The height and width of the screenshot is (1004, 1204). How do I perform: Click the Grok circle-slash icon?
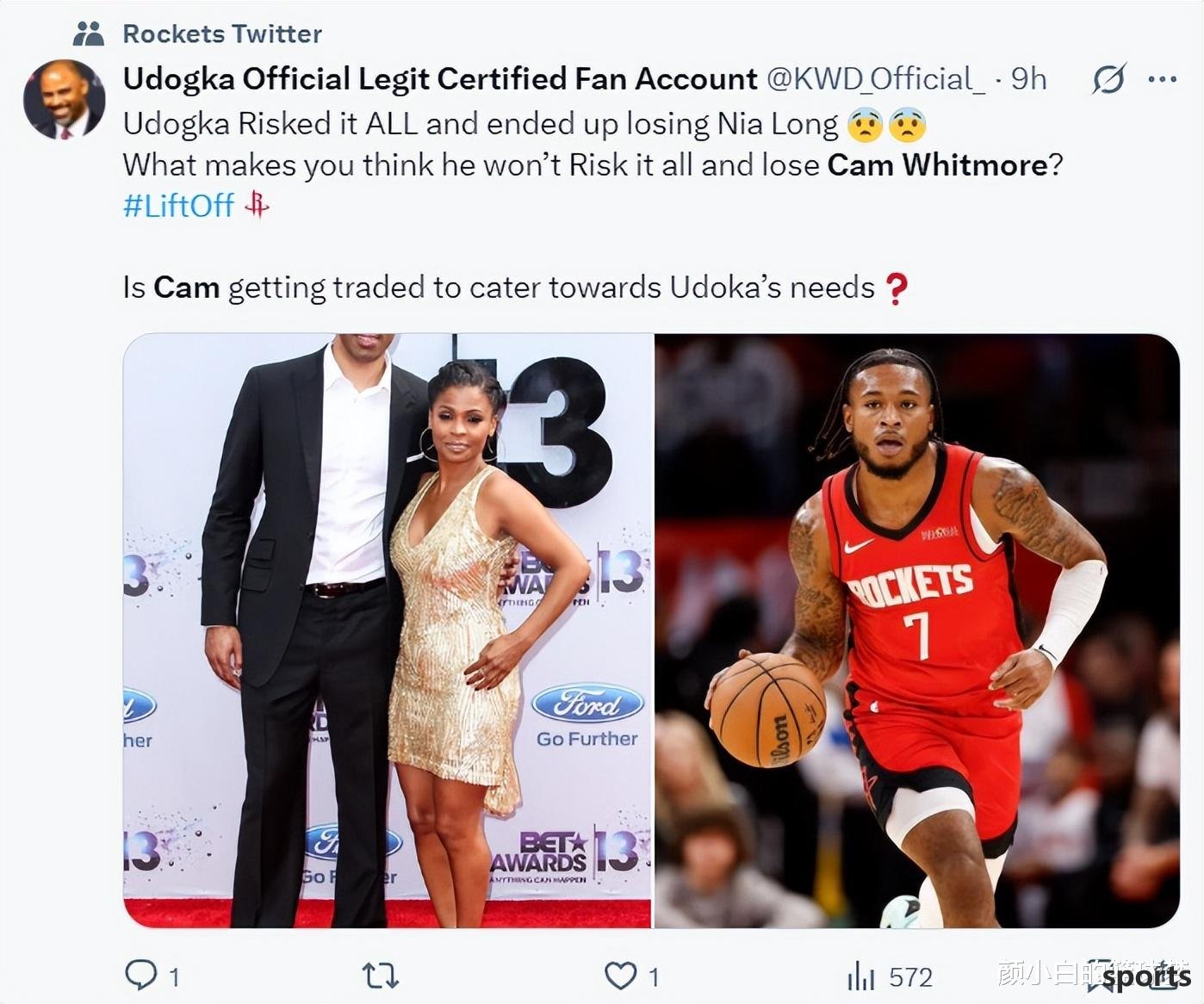click(1108, 79)
